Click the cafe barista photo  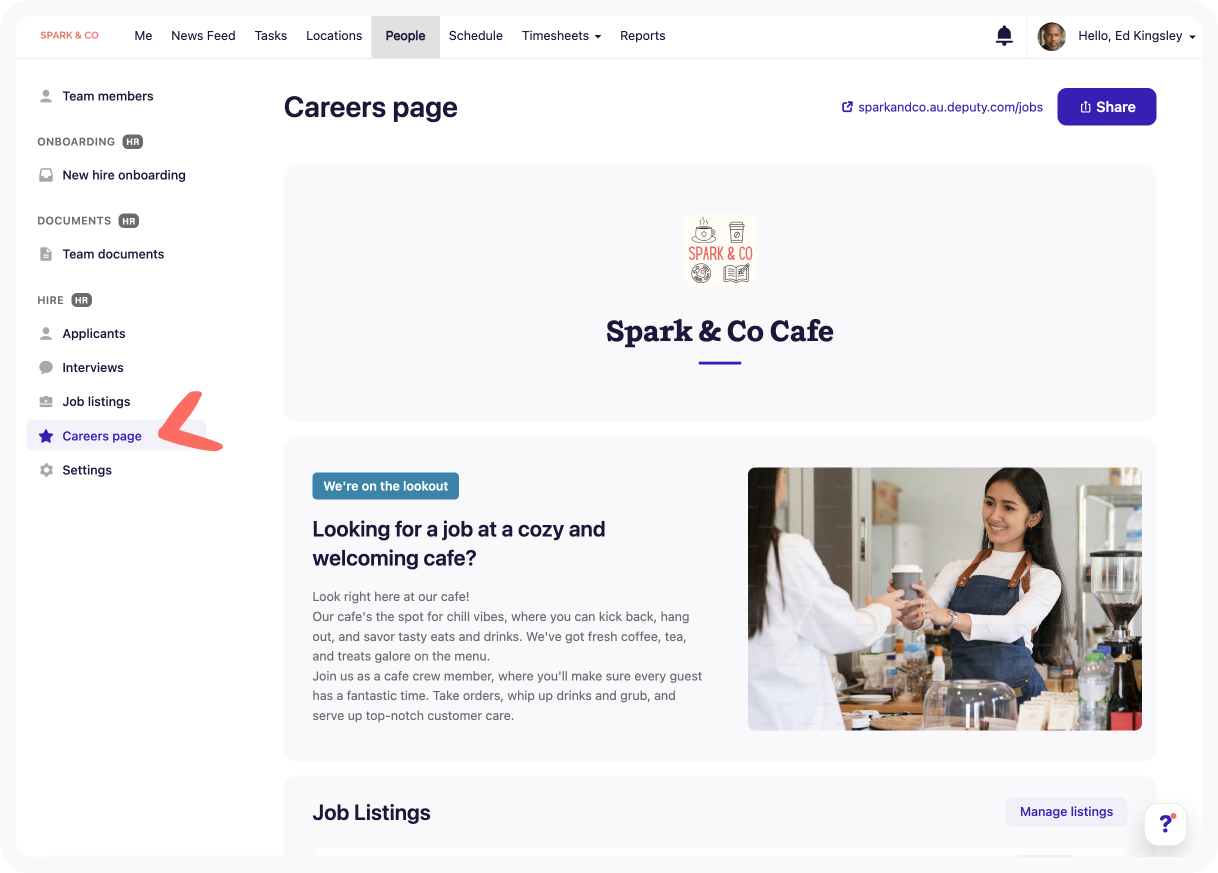click(x=945, y=599)
